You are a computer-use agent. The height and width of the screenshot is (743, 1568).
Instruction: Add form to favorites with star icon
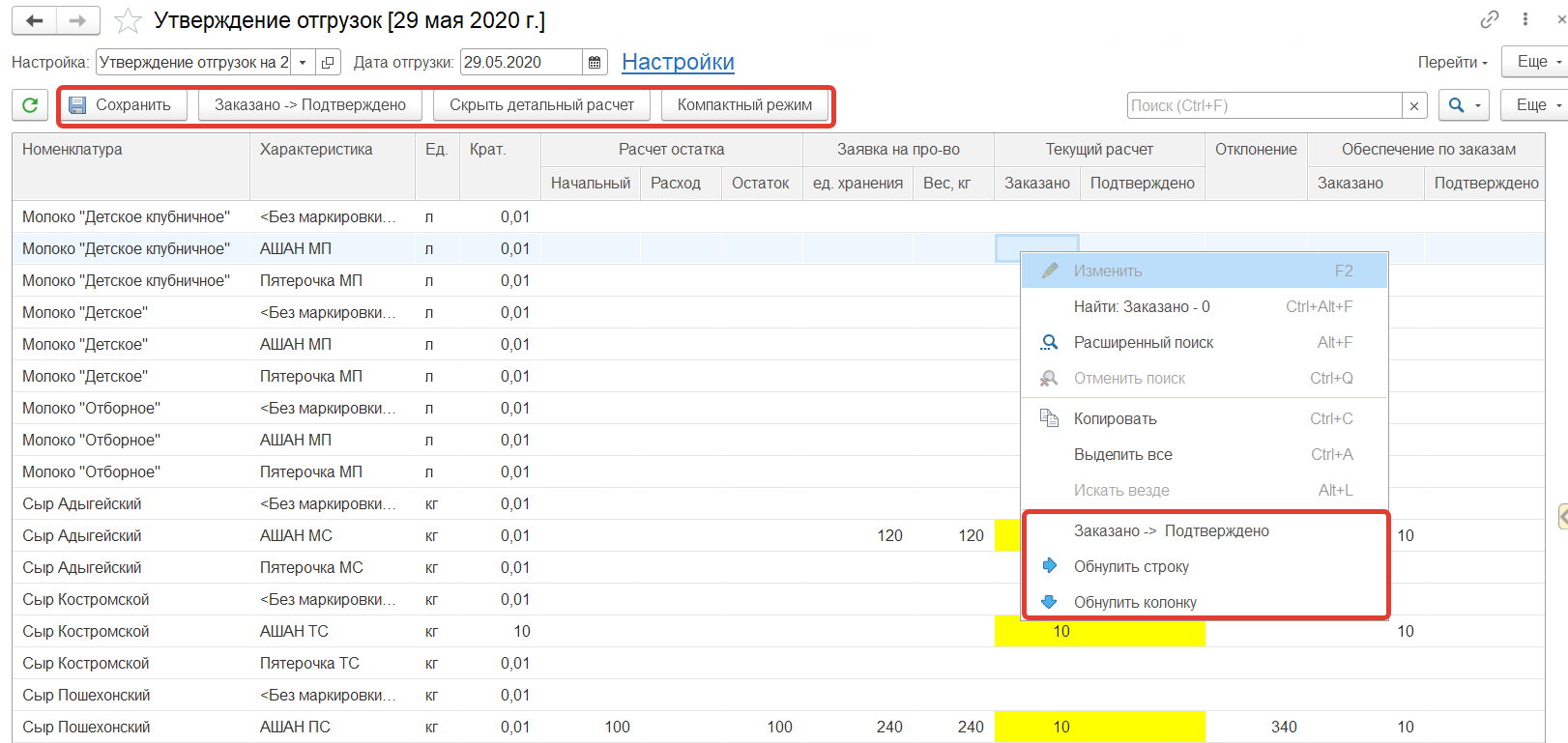pos(128,20)
